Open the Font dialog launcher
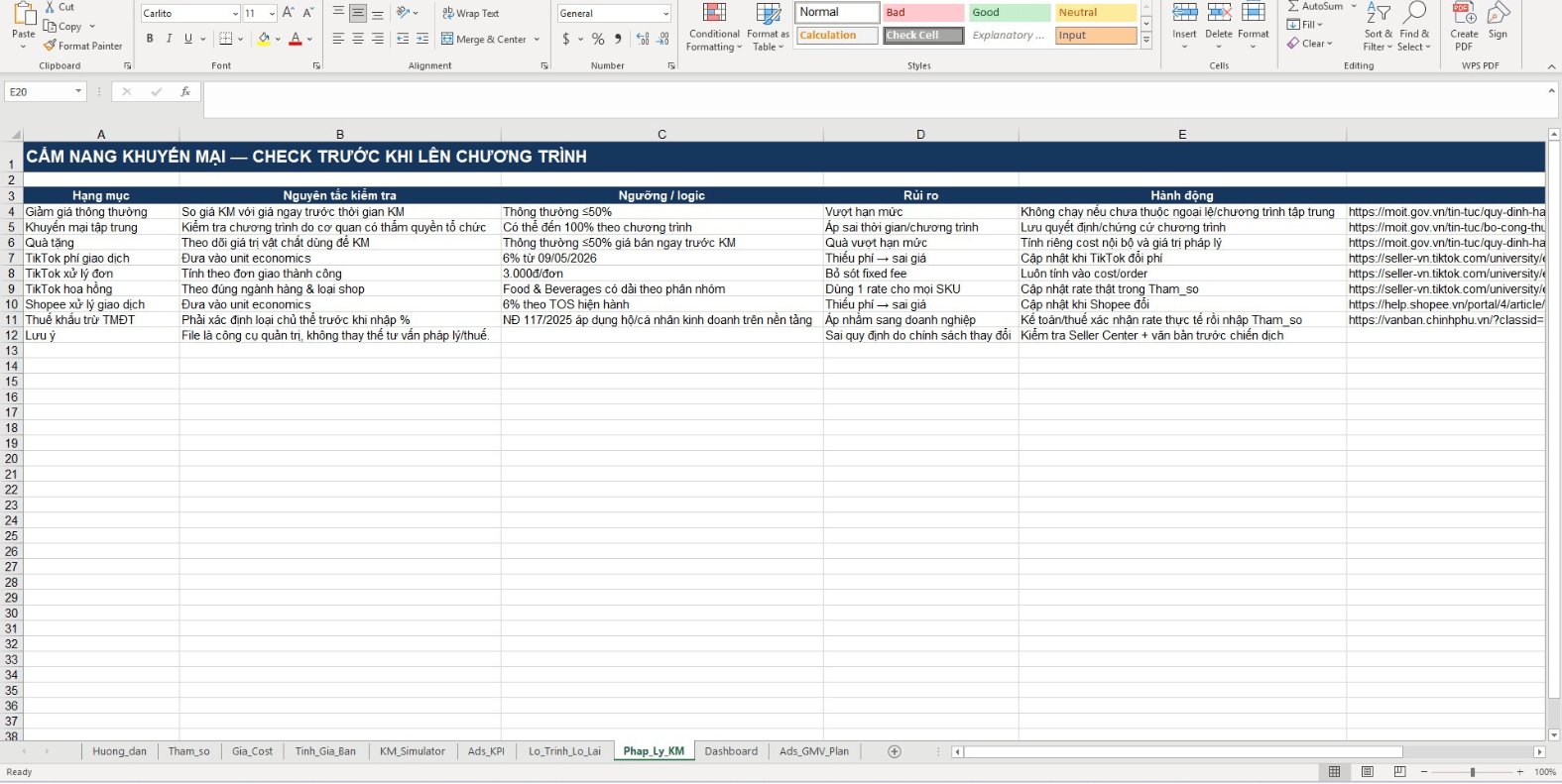 [316, 66]
